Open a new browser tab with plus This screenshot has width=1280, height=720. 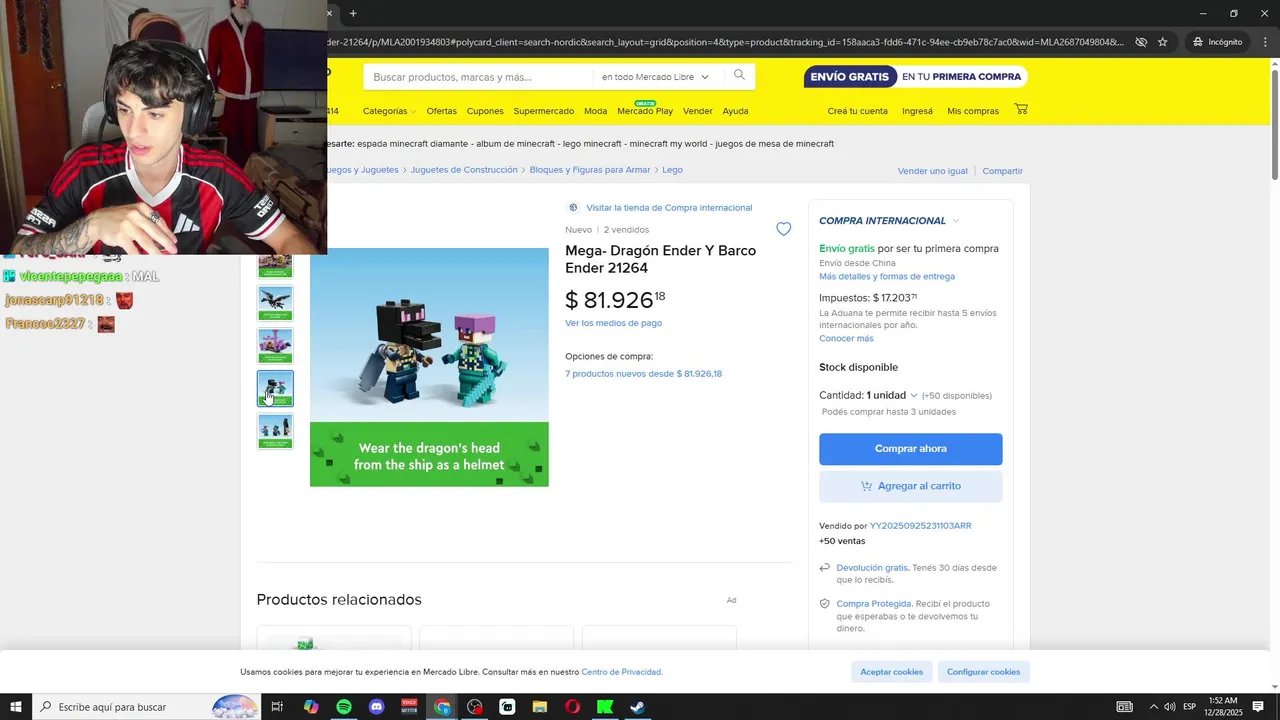[x=353, y=13]
